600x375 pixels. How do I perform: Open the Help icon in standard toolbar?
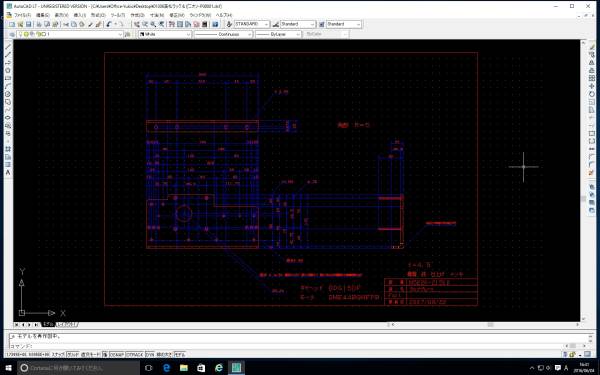(x=215, y=24)
